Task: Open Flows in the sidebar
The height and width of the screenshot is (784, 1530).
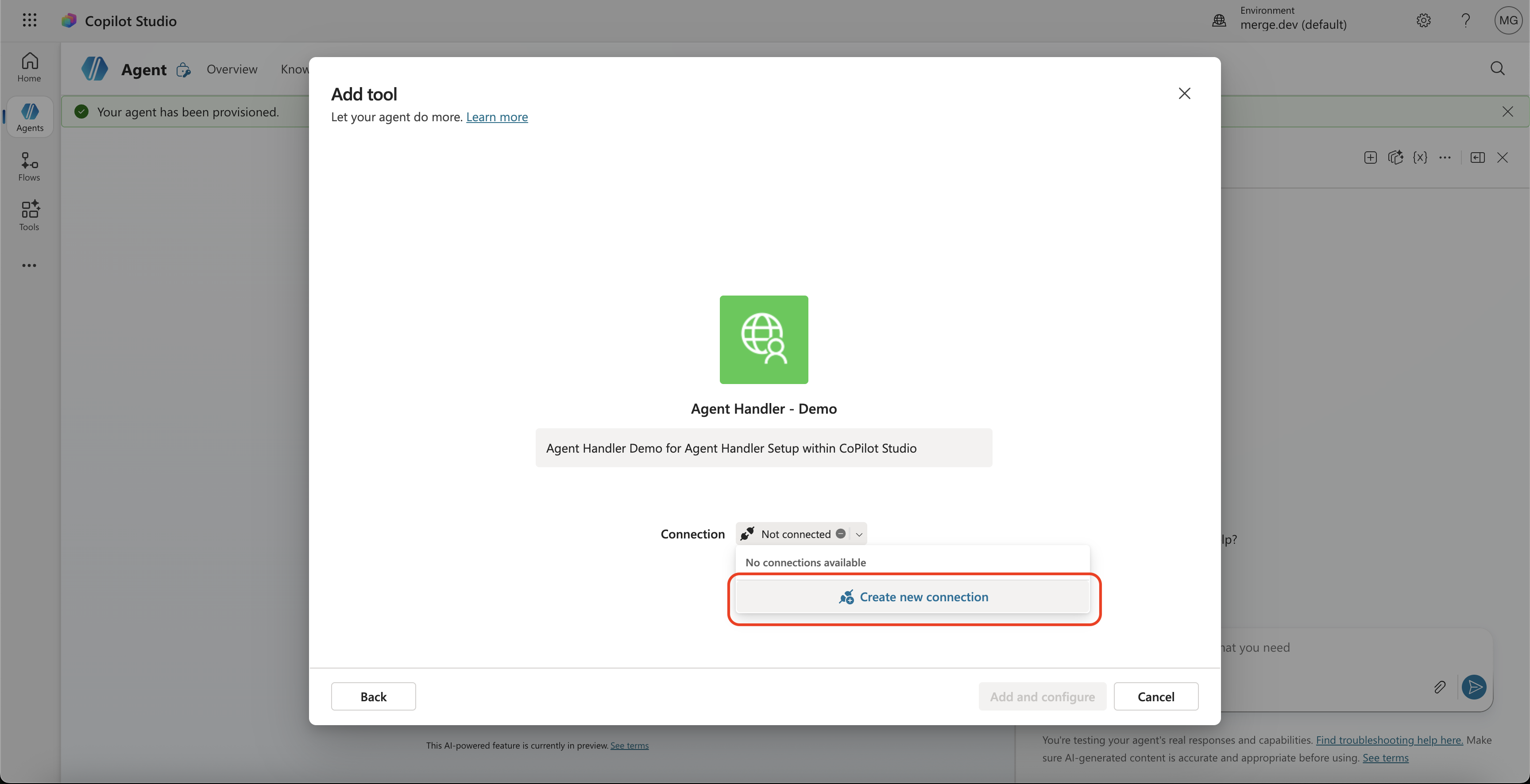Action: pyautogui.click(x=29, y=167)
